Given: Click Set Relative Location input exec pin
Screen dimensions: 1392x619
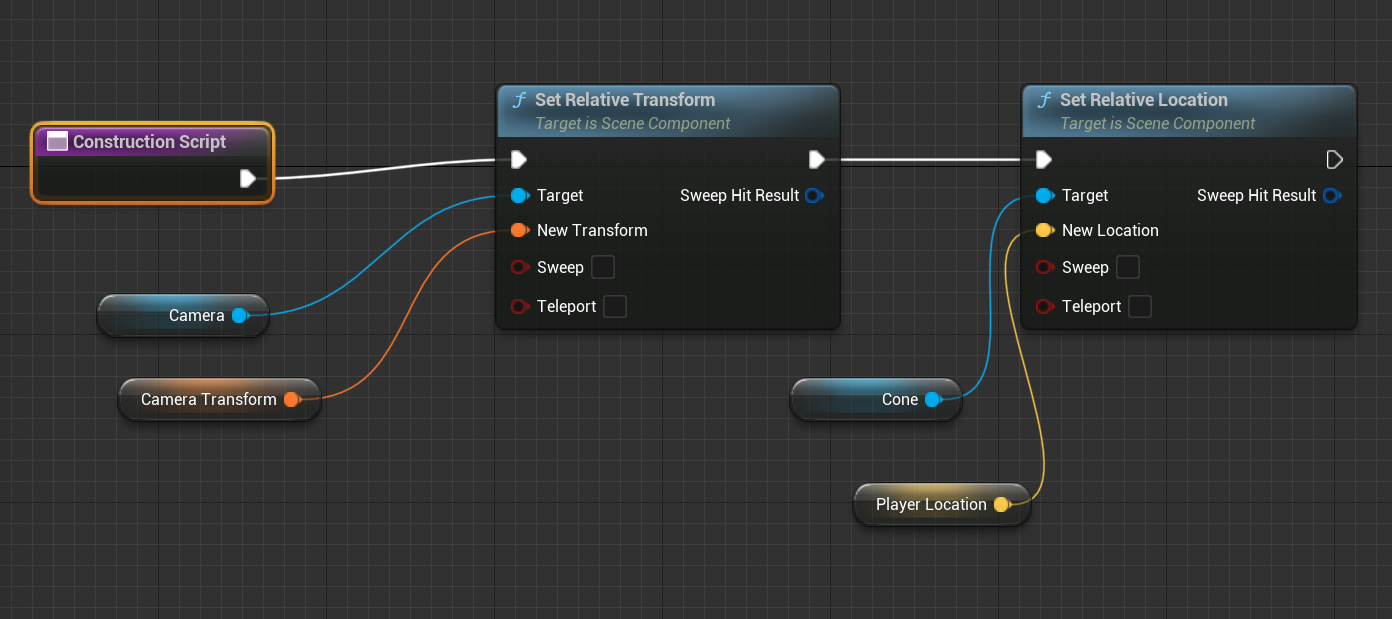Looking at the screenshot, I should pyautogui.click(x=1043, y=159).
